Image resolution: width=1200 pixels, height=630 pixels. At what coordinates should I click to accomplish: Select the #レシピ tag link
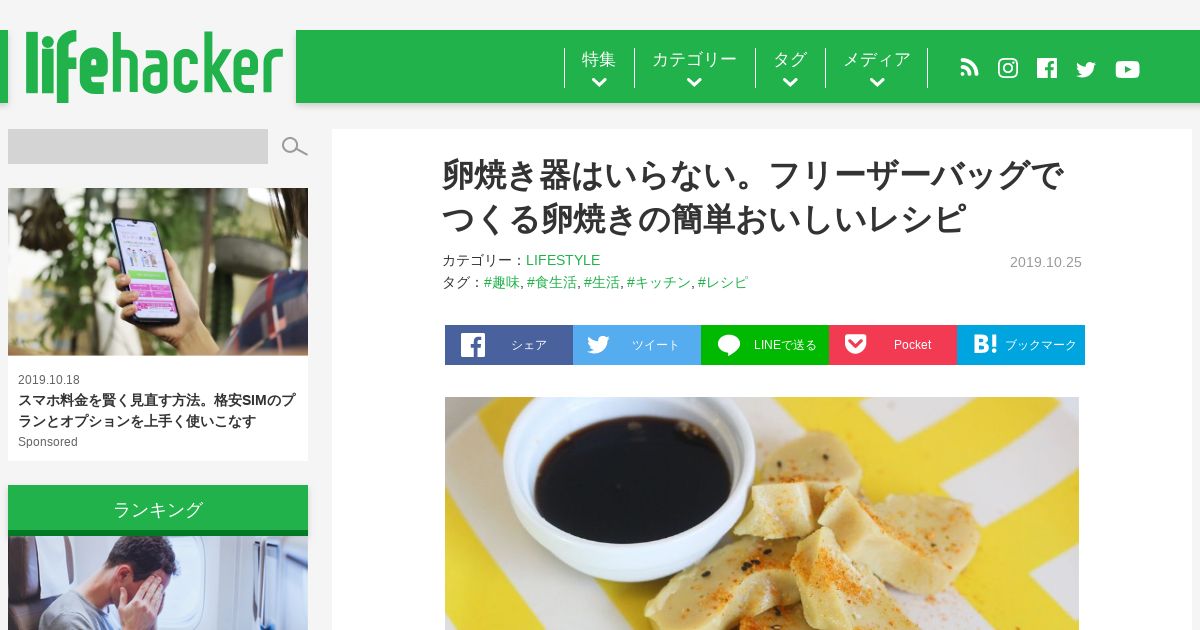(x=723, y=283)
